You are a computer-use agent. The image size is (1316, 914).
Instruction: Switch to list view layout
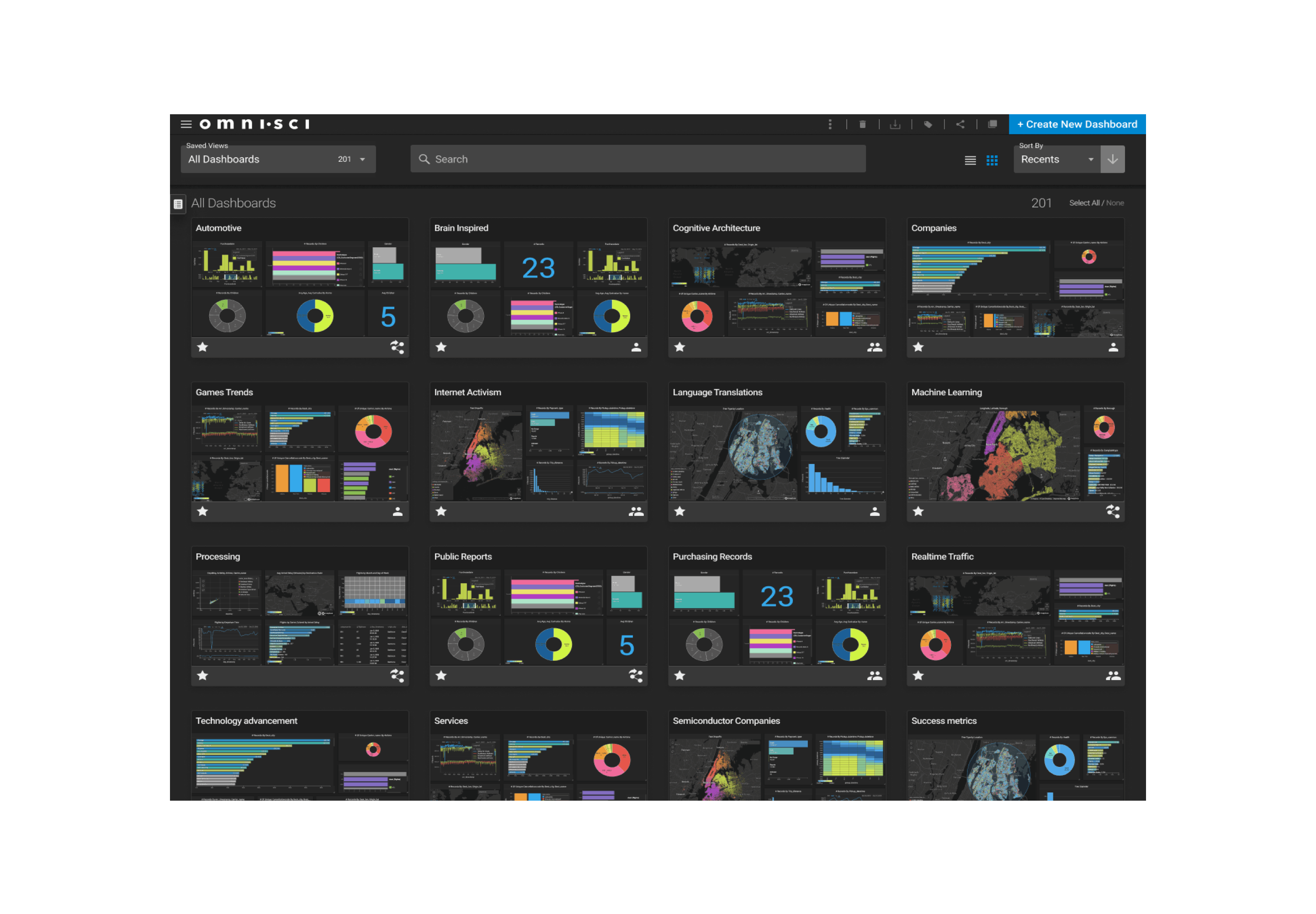(x=970, y=160)
